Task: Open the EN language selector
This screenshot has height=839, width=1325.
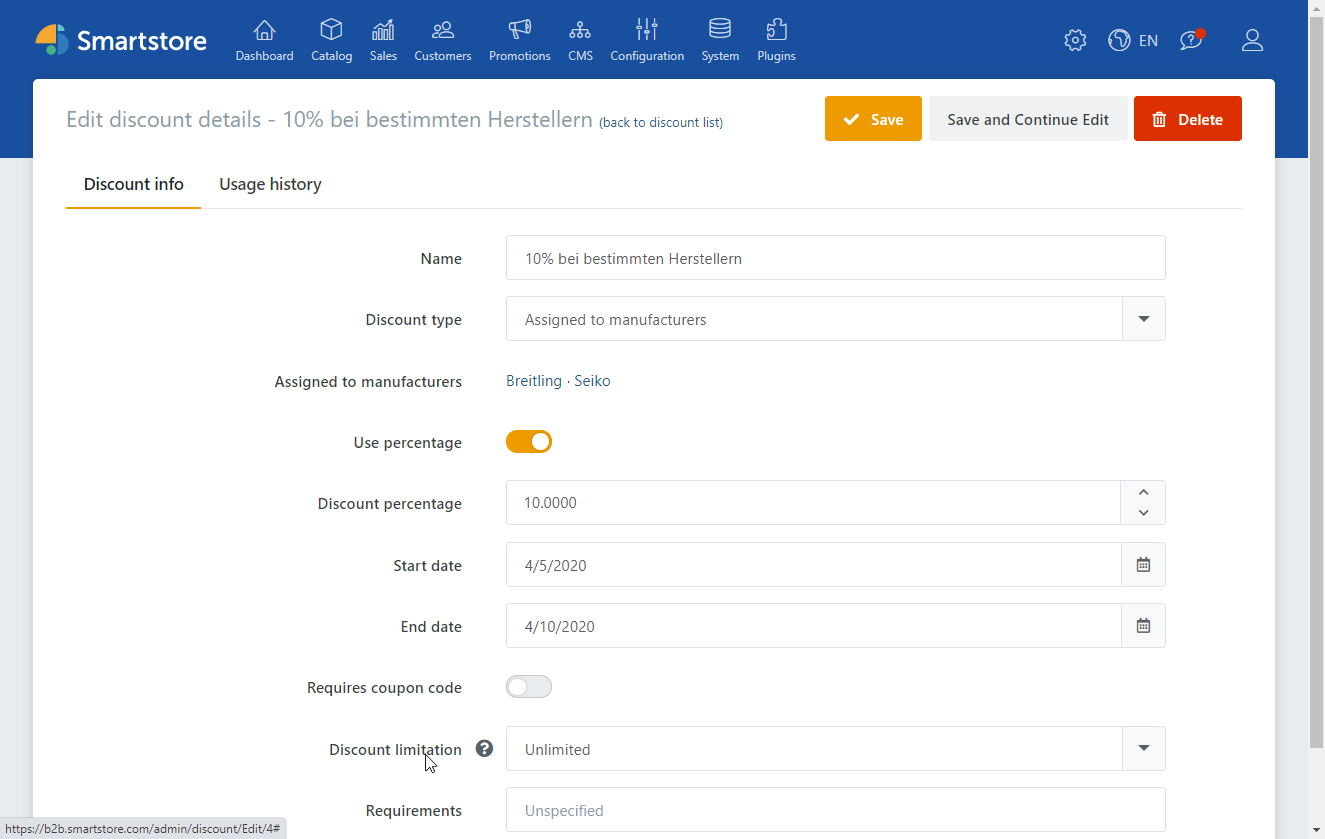Action: pos(1134,40)
